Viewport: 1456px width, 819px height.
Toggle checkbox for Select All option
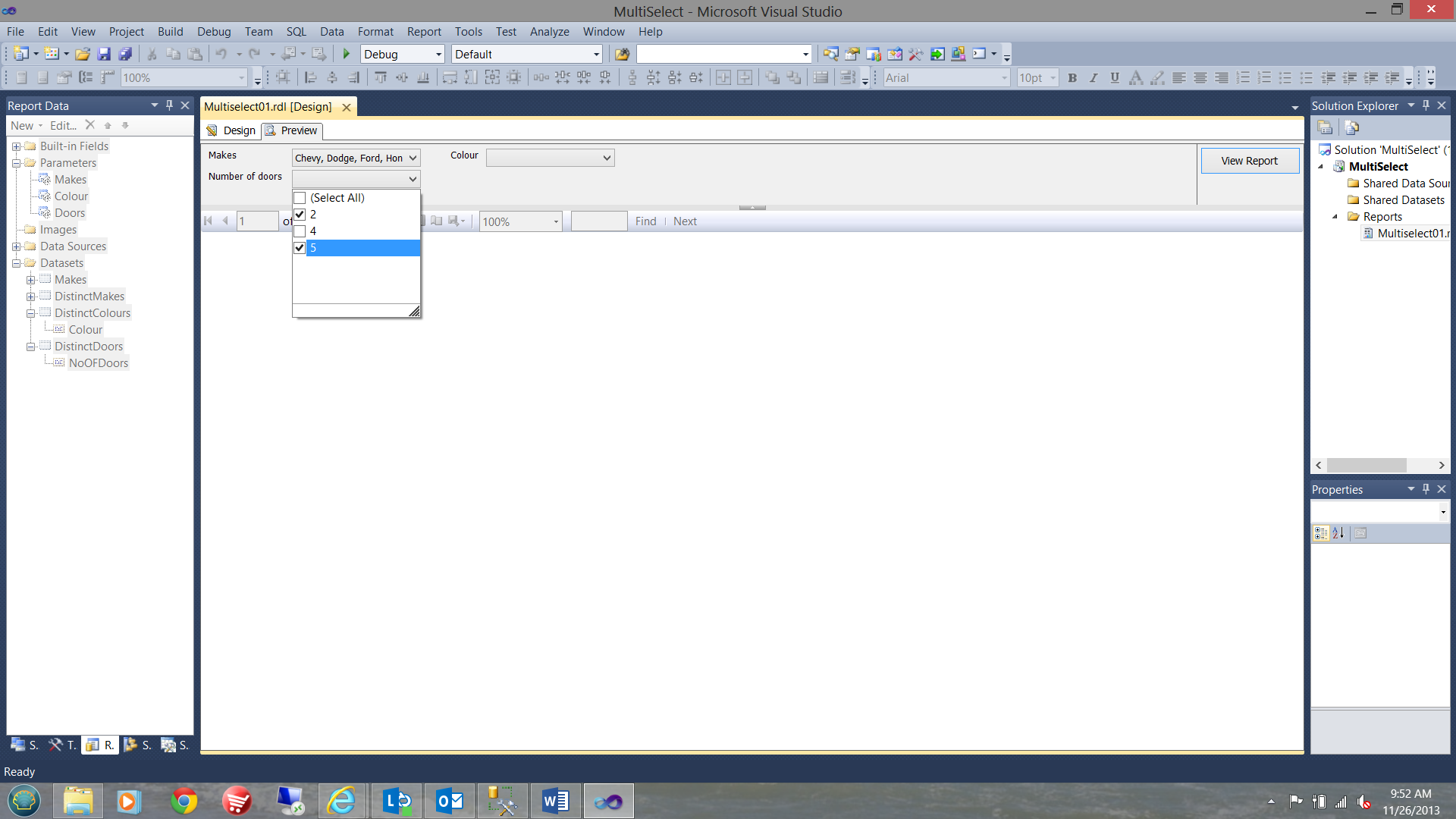coord(300,197)
